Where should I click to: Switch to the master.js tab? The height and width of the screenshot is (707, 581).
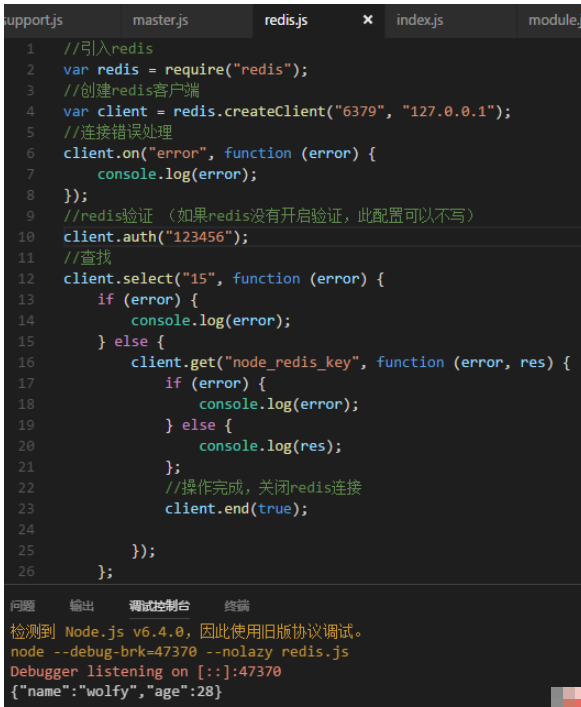160,20
